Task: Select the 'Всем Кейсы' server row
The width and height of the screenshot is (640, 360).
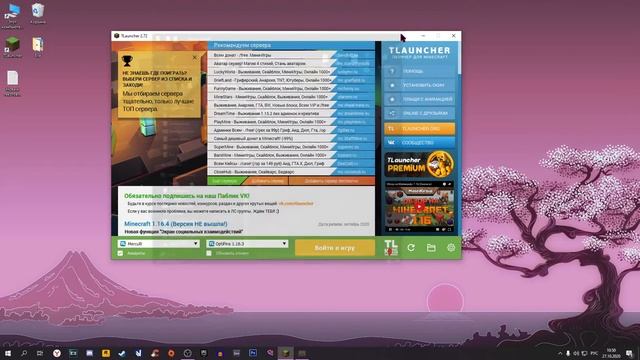Action: click(291, 163)
